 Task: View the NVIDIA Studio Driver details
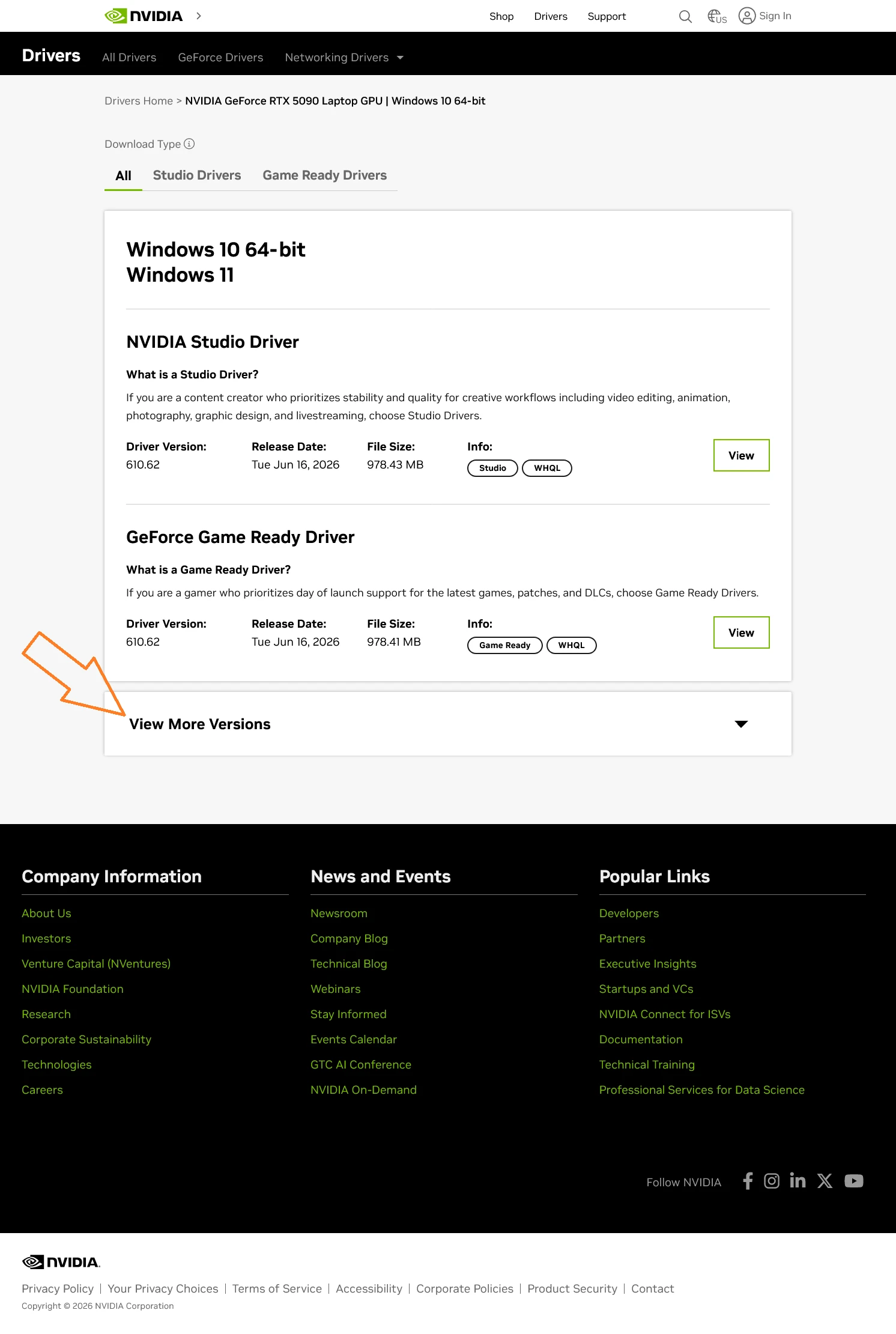coord(741,455)
